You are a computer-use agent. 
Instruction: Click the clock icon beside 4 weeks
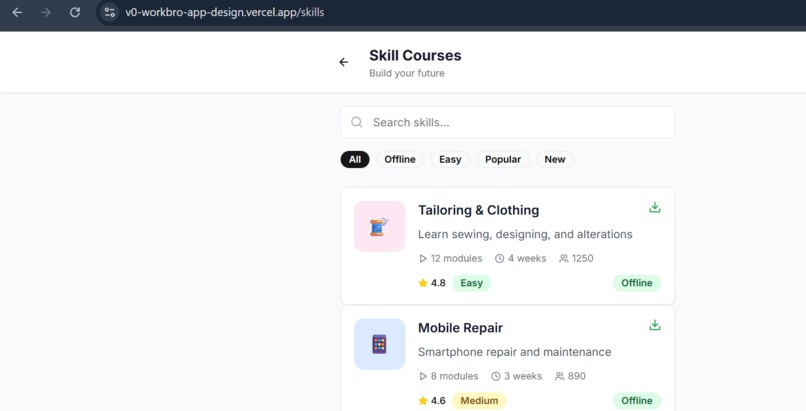coord(500,258)
